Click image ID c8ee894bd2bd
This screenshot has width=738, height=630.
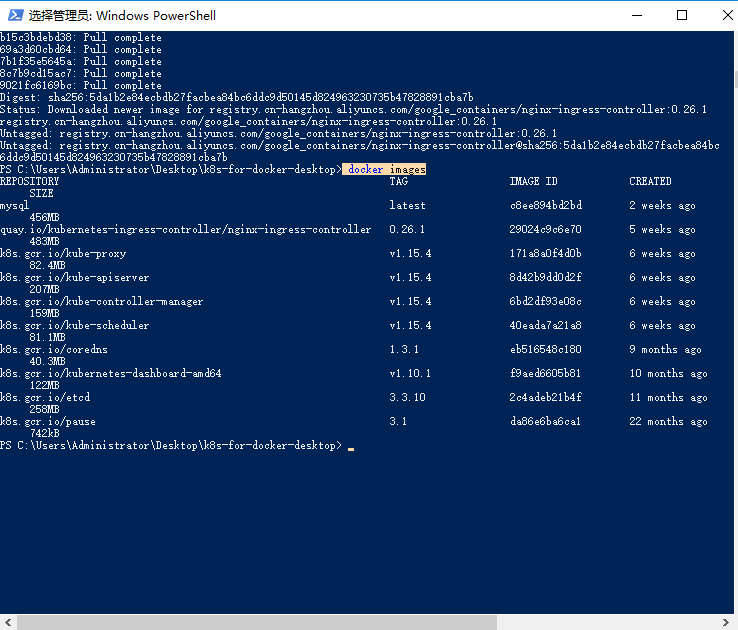(x=546, y=206)
